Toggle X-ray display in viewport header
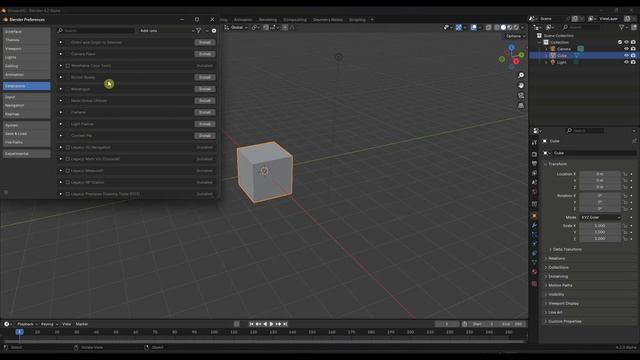640x360 pixels. click(488, 27)
